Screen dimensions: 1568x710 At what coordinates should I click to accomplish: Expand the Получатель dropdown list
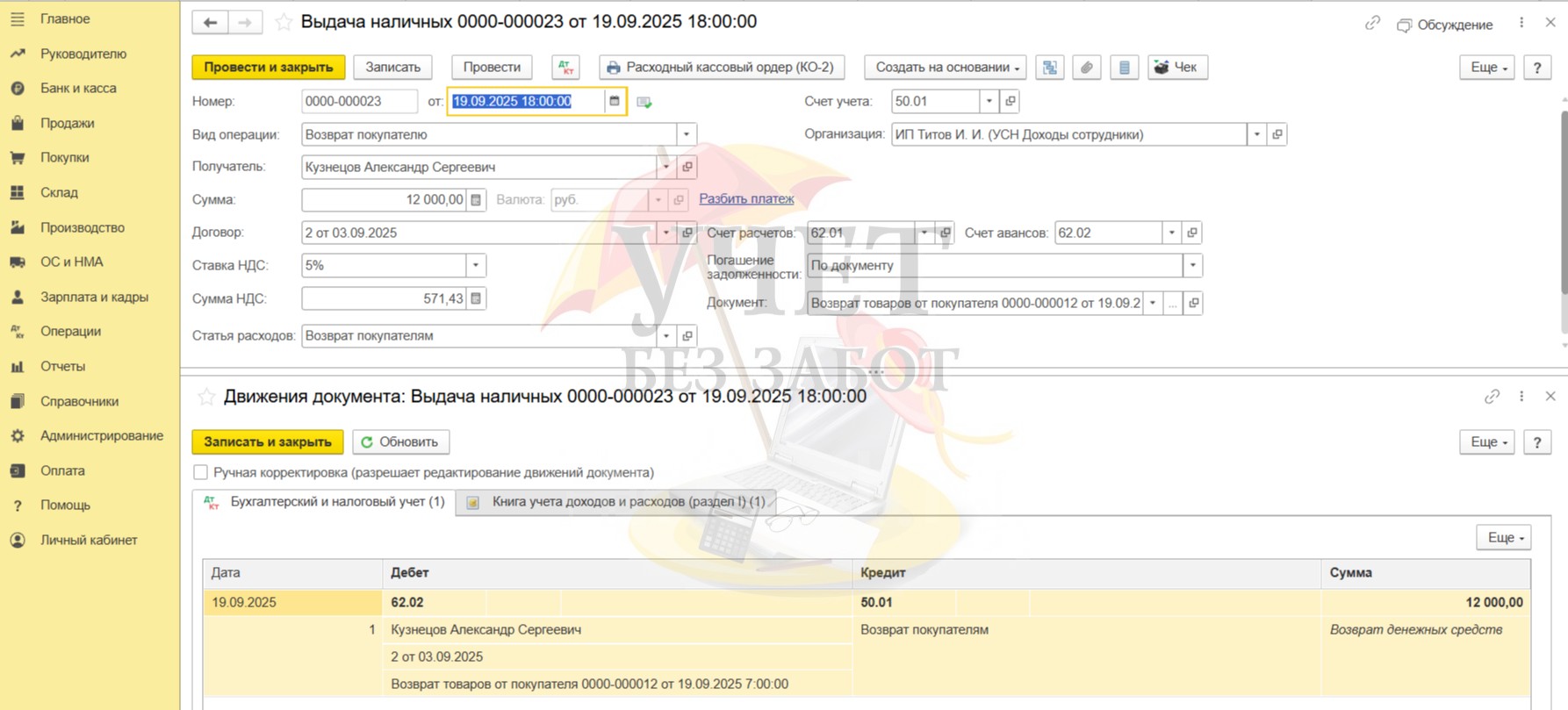(666, 167)
